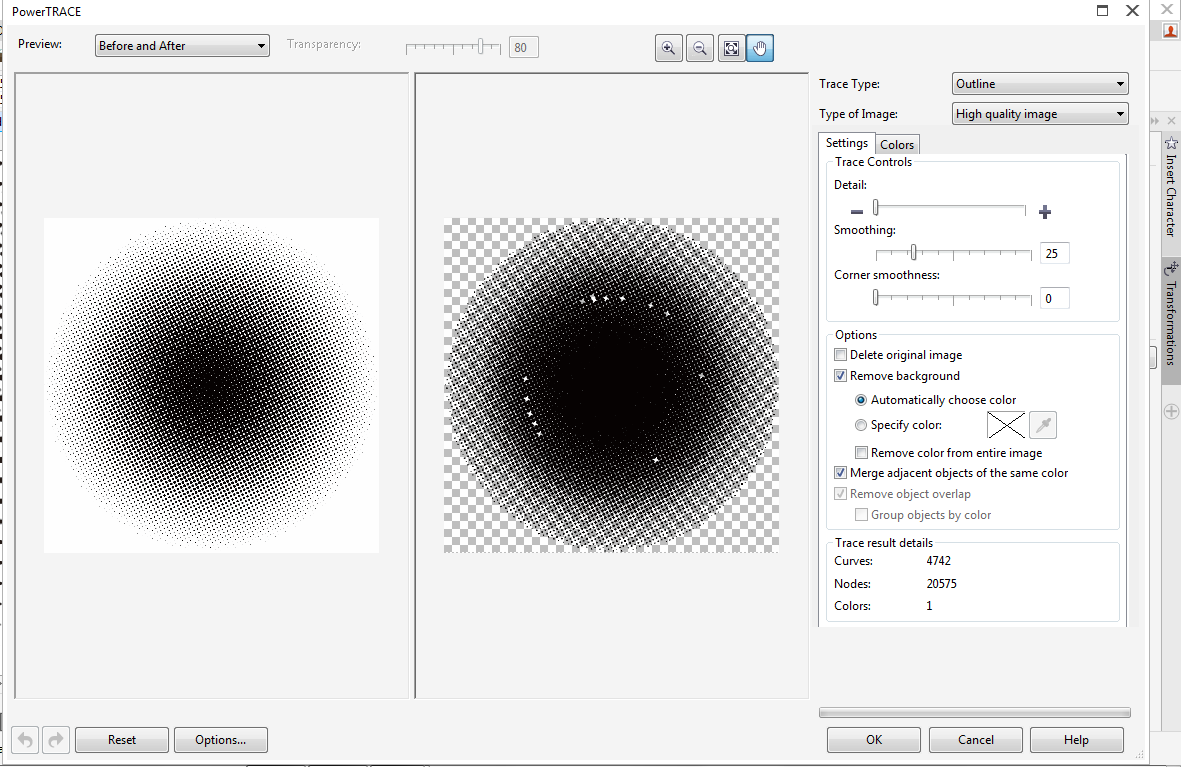Viewport: 1181px width, 767px height.
Task: Select the Specify color radio button
Action: [x=861, y=424]
